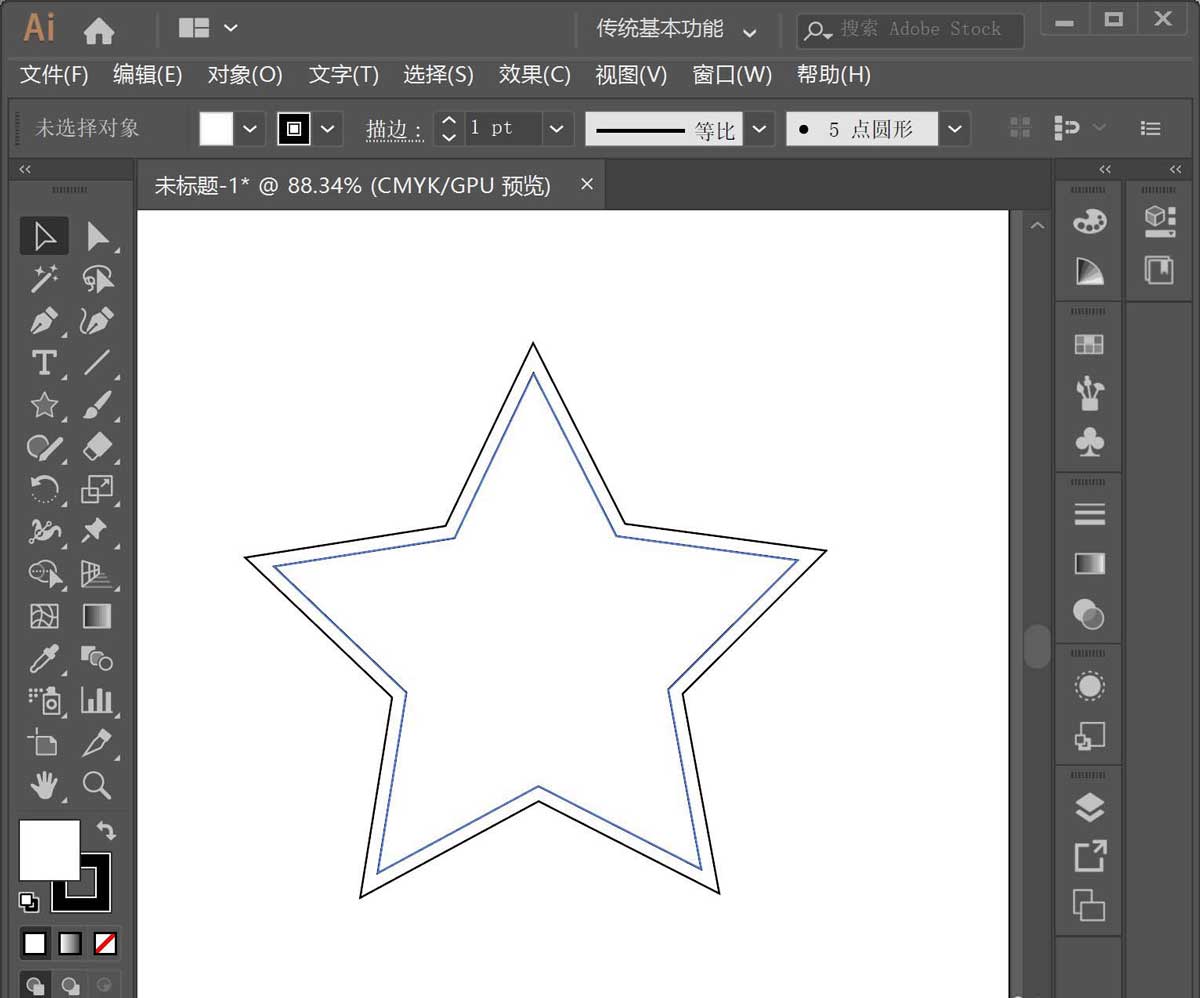Open stroke color dropdown in control bar
This screenshot has width=1200, height=998.
pyautogui.click(x=328, y=128)
